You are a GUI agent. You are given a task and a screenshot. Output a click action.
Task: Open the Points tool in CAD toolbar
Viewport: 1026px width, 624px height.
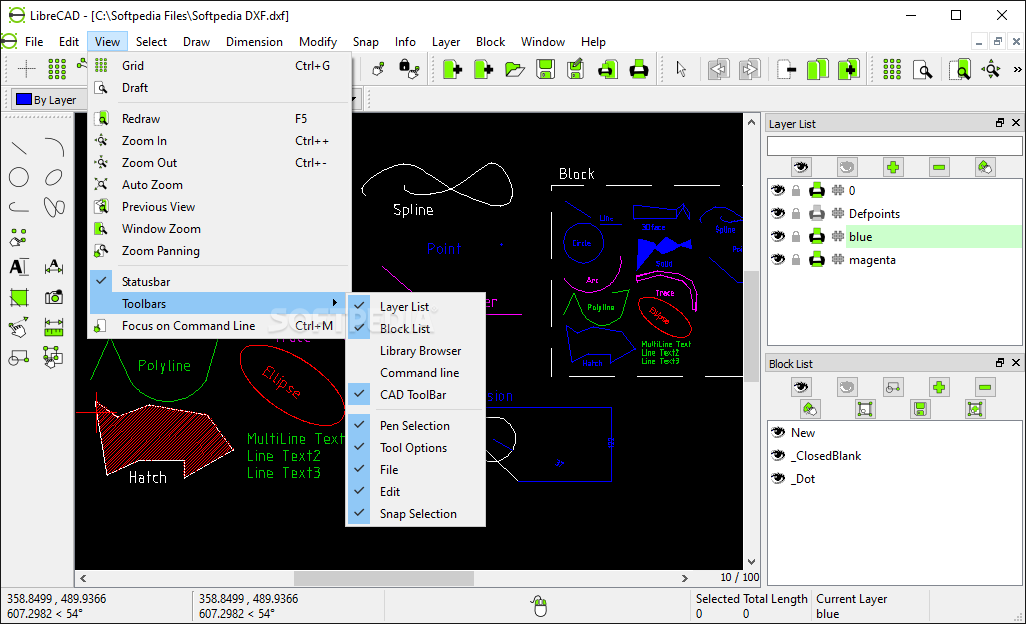(19, 237)
